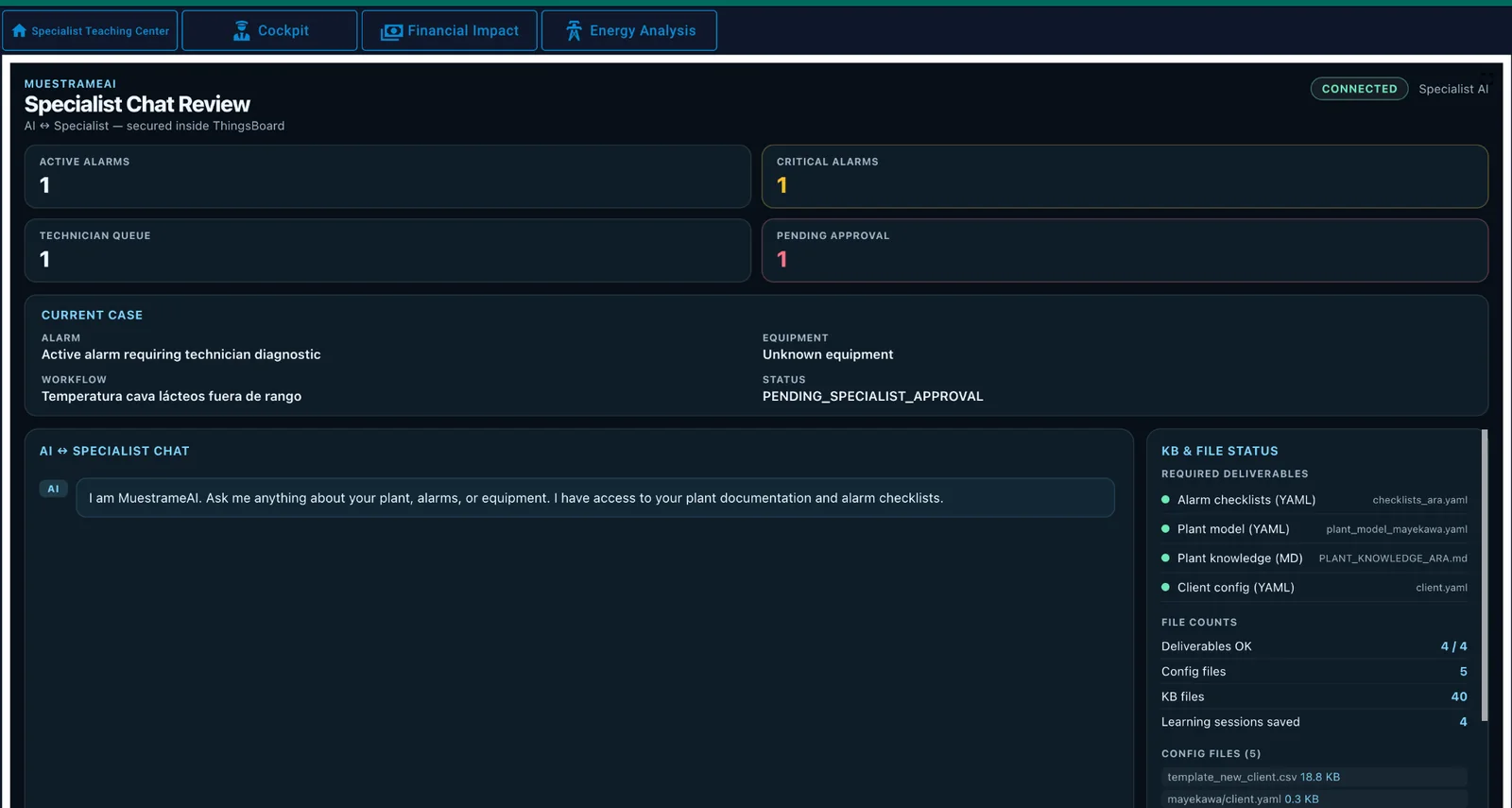
Task: Click the Specialist Chat Review heading
Action: pyautogui.click(x=137, y=105)
